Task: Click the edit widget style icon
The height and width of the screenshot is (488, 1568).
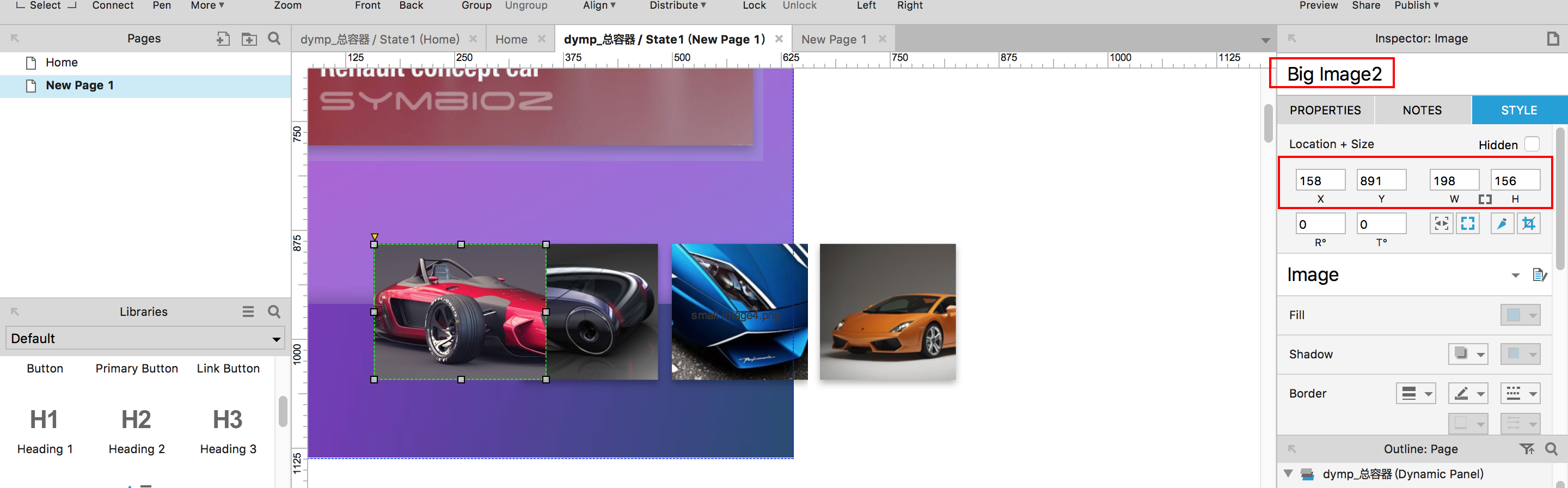Action: [x=1539, y=274]
